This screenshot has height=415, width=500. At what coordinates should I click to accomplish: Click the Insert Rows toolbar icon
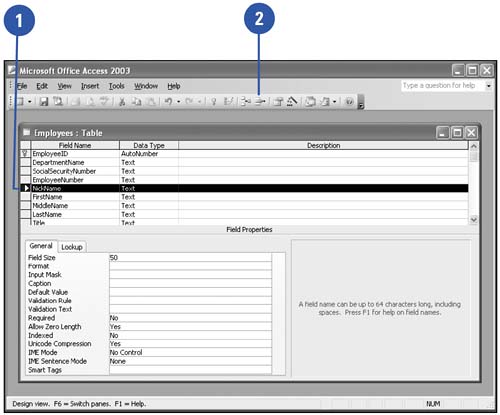(x=246, y=101)
